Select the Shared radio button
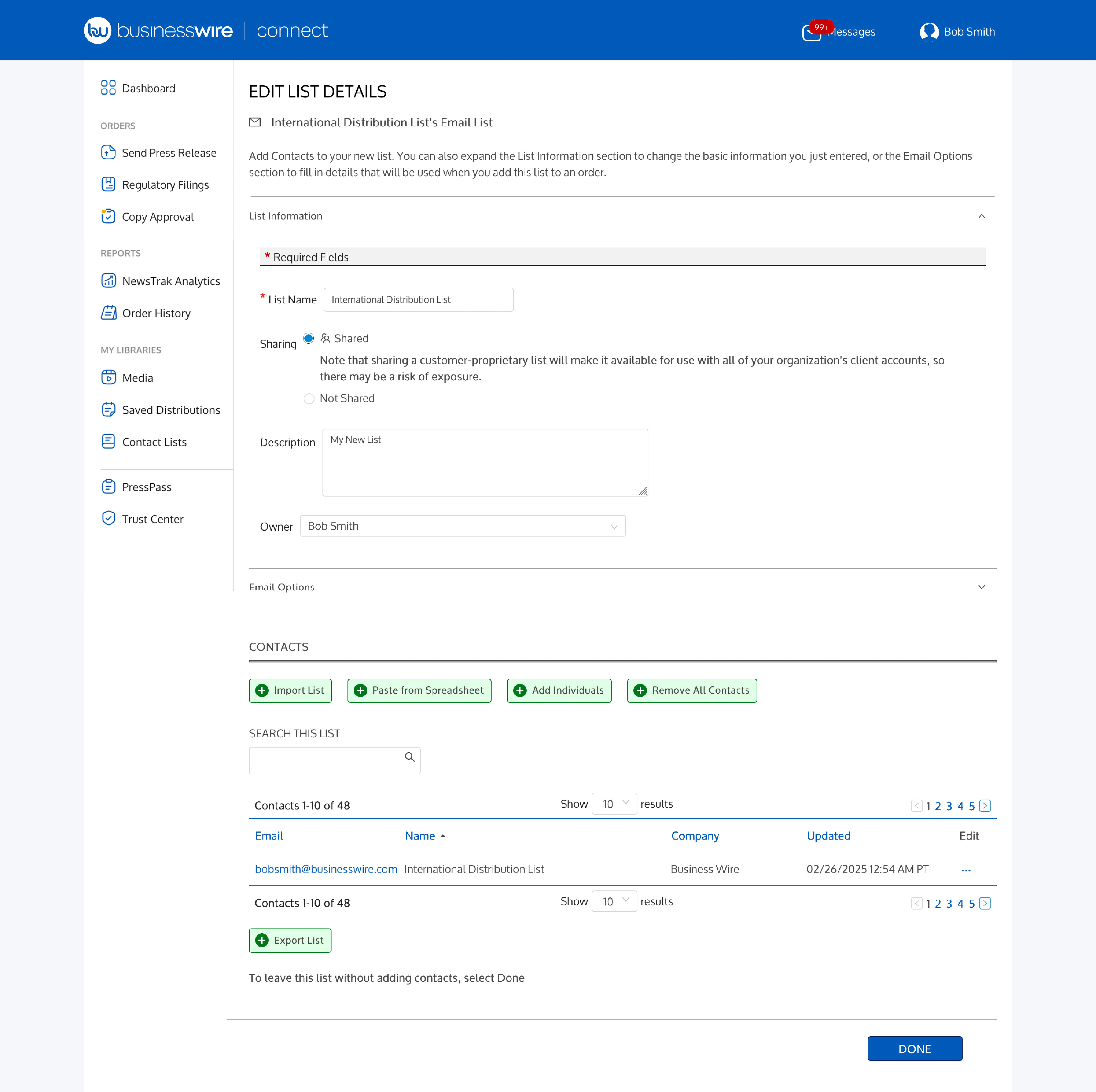The width and height of the screenshot is (1096, 1092). [x=309, y=338]
